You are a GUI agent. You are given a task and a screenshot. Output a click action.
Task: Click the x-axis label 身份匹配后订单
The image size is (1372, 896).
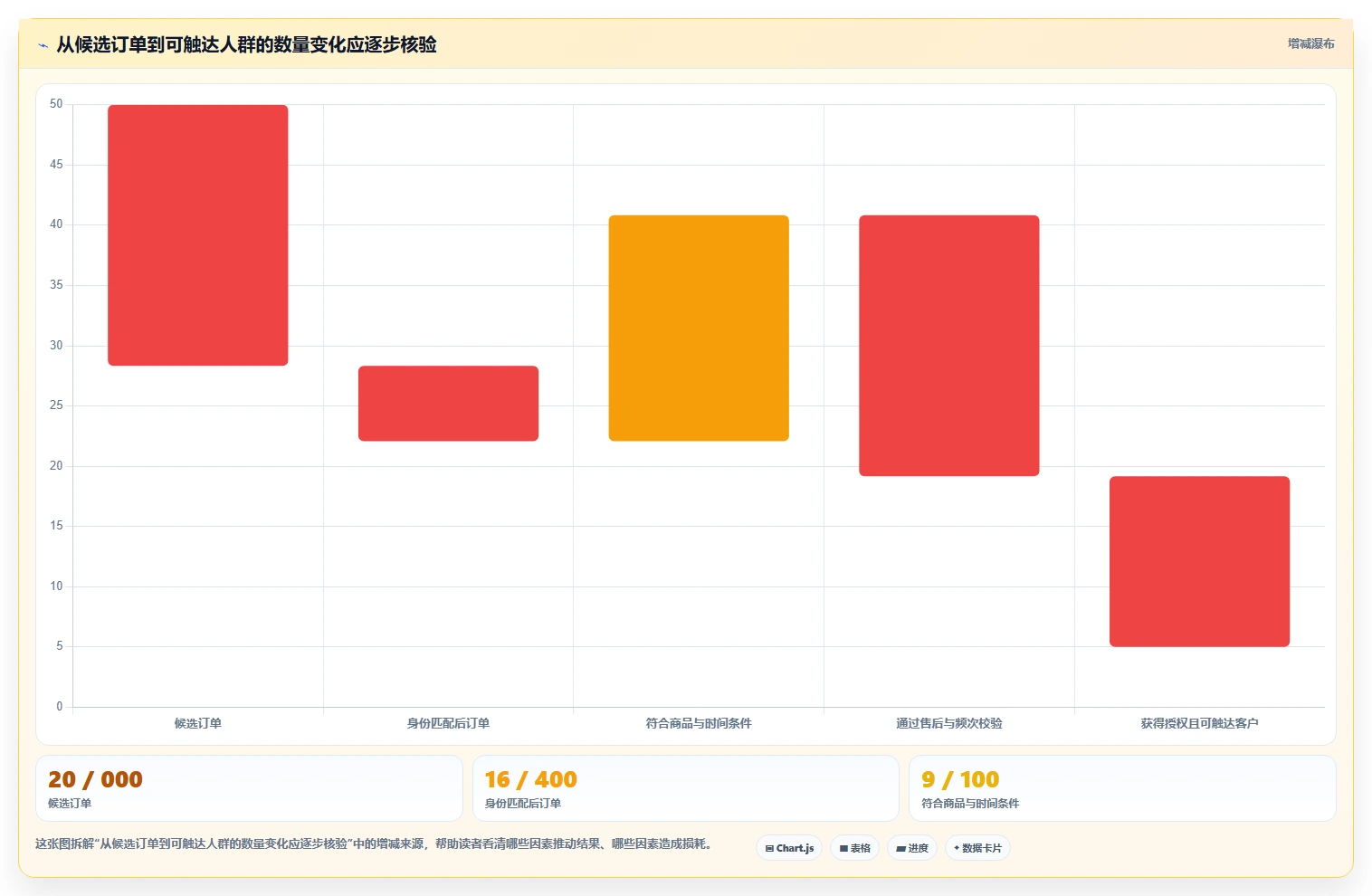click(x=448, y=723)
